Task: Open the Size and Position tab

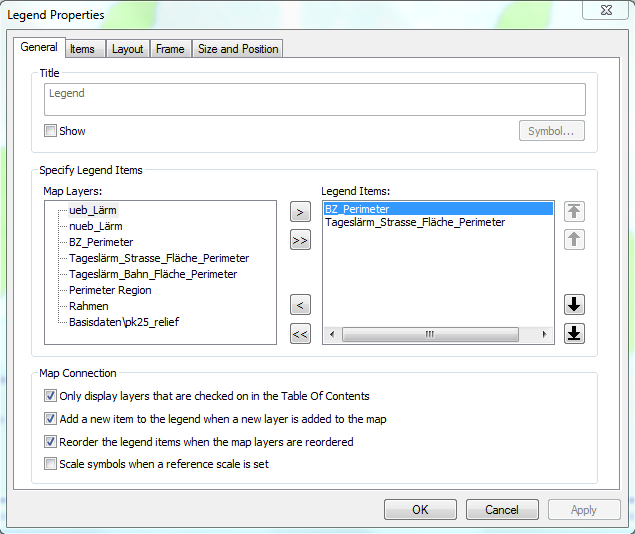Action: click(x=238, y=49)
